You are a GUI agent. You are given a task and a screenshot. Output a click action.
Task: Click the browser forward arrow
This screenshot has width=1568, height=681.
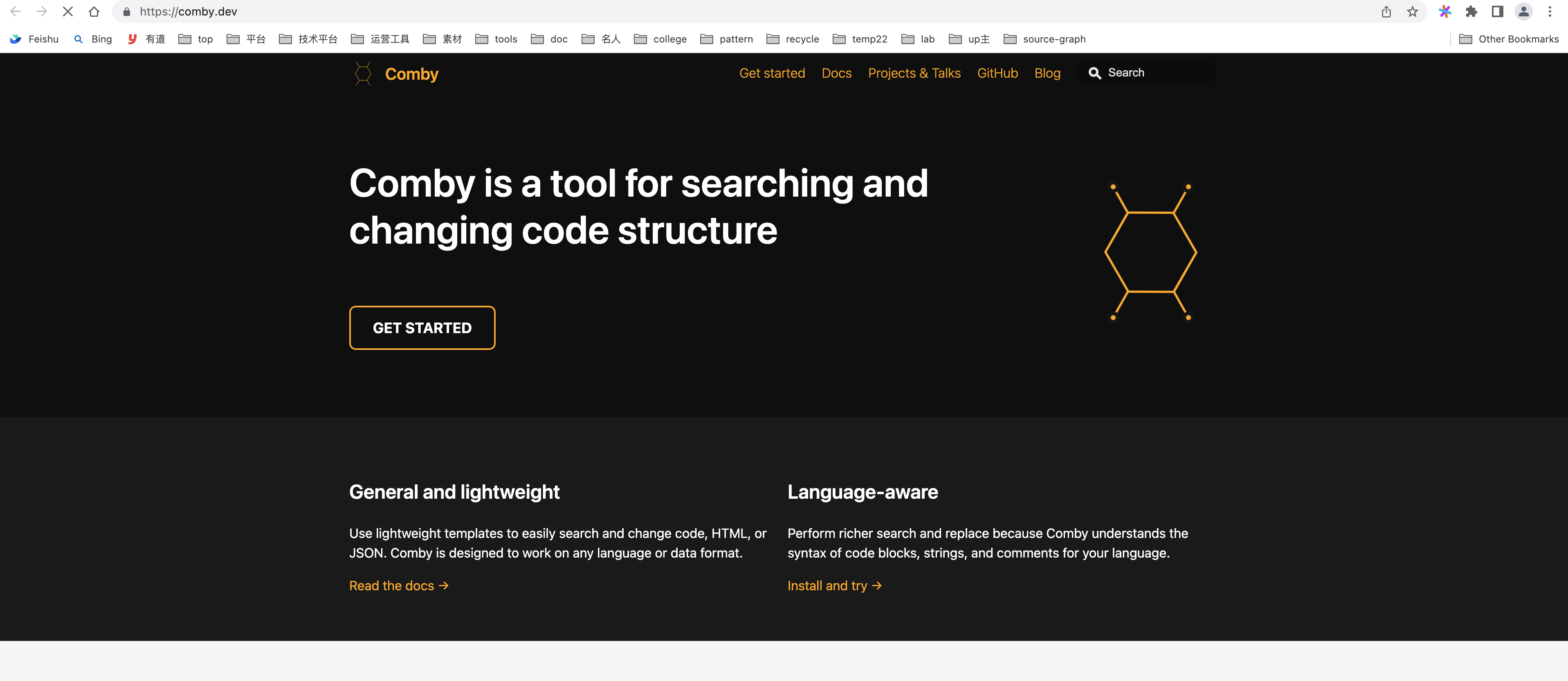41,11
